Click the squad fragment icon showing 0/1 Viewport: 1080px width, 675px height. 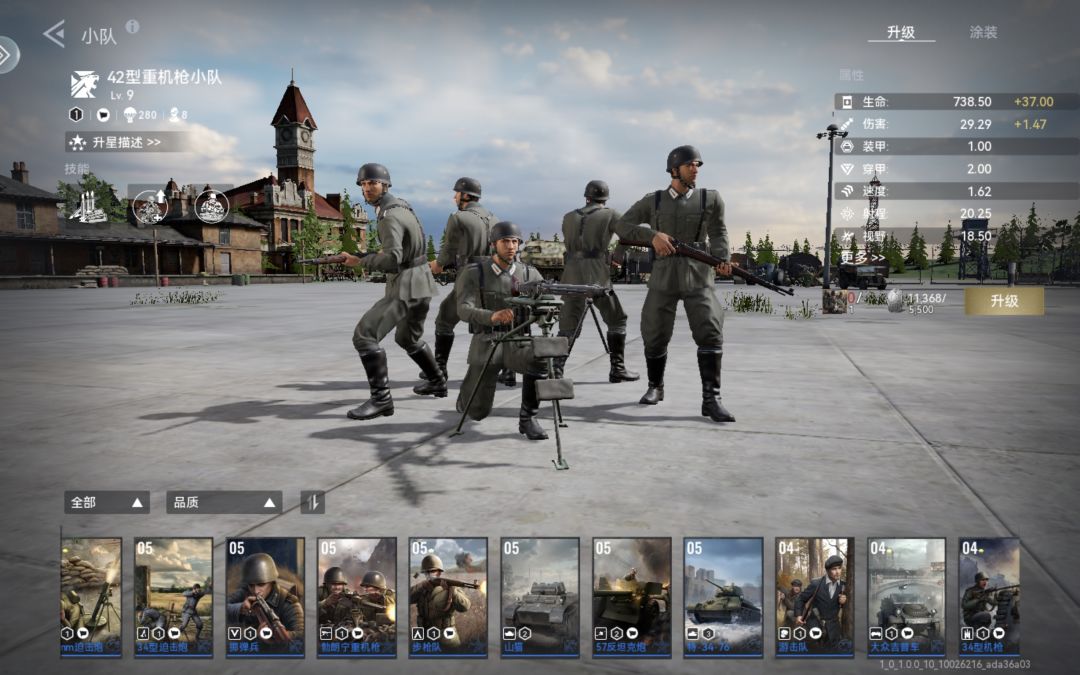[x=835, y=301]
